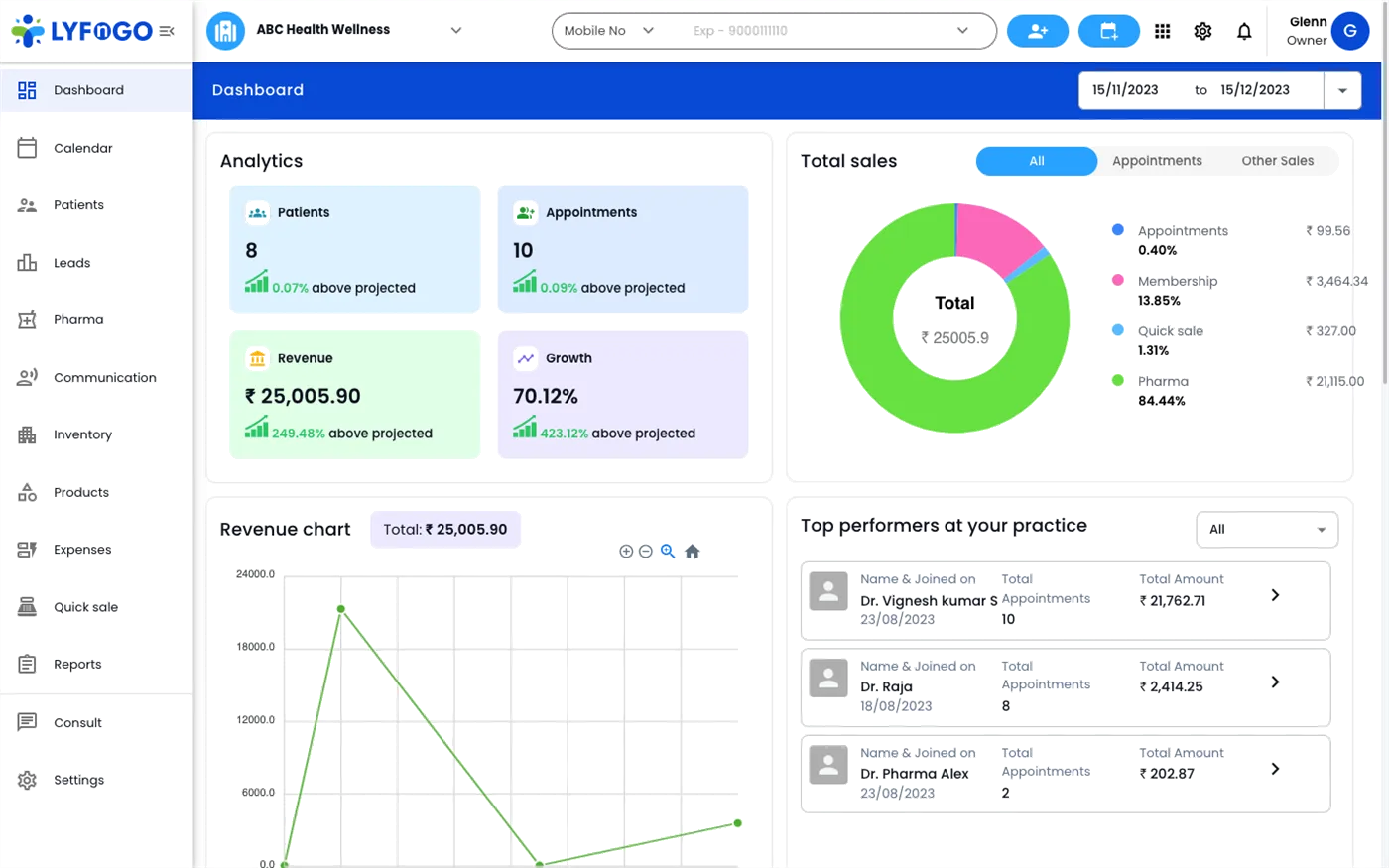Expand ABC Health Wellness clinic dropdown
Image resolution: width=1389 pixels, height=868 pixels.
click(x=456, y=31)
